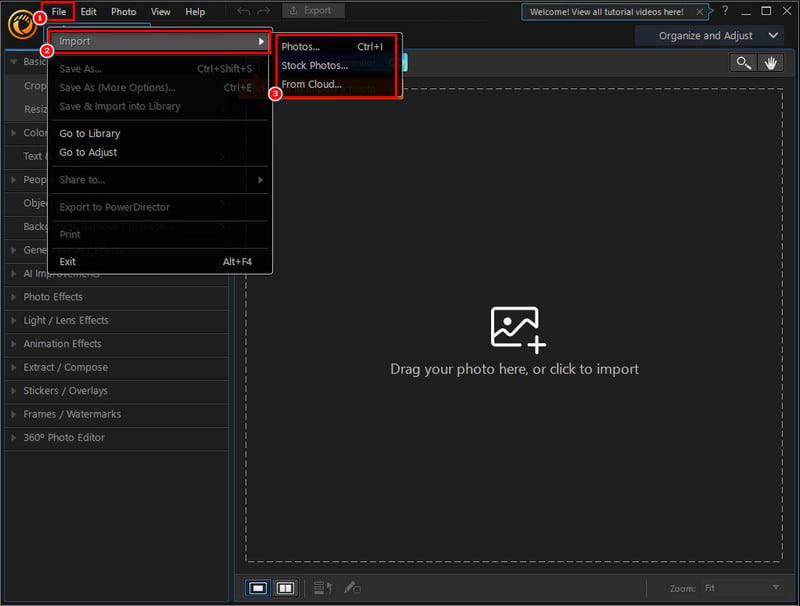Click the Export button
Viewport: 800px width, 606px height.
click(x=313, y=11)
